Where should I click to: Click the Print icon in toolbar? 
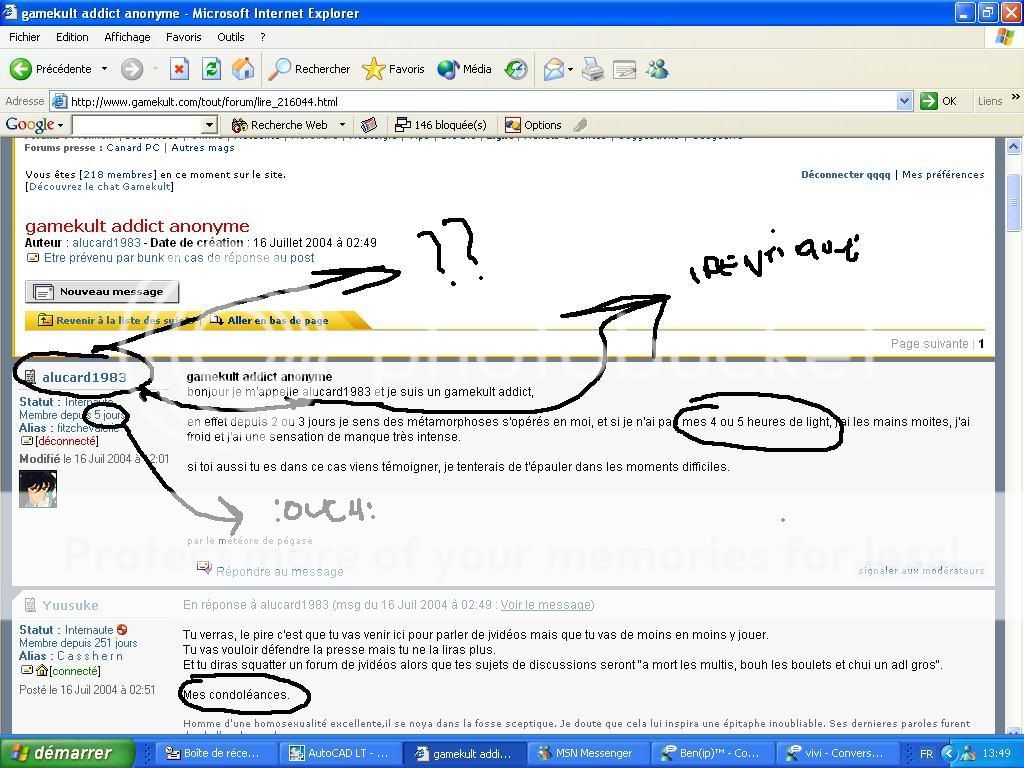point(593,69)
